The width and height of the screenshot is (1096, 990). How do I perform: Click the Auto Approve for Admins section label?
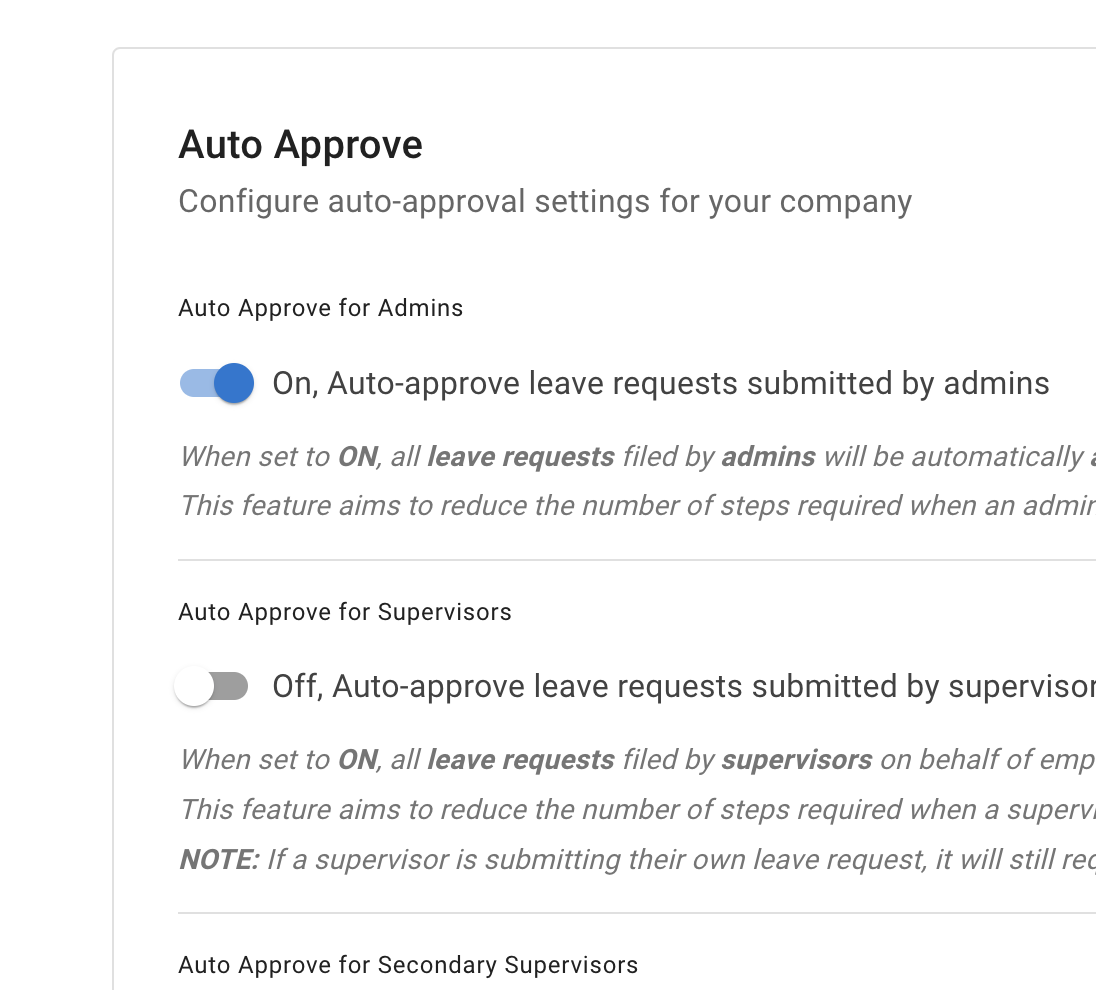[x=320, y=308]
